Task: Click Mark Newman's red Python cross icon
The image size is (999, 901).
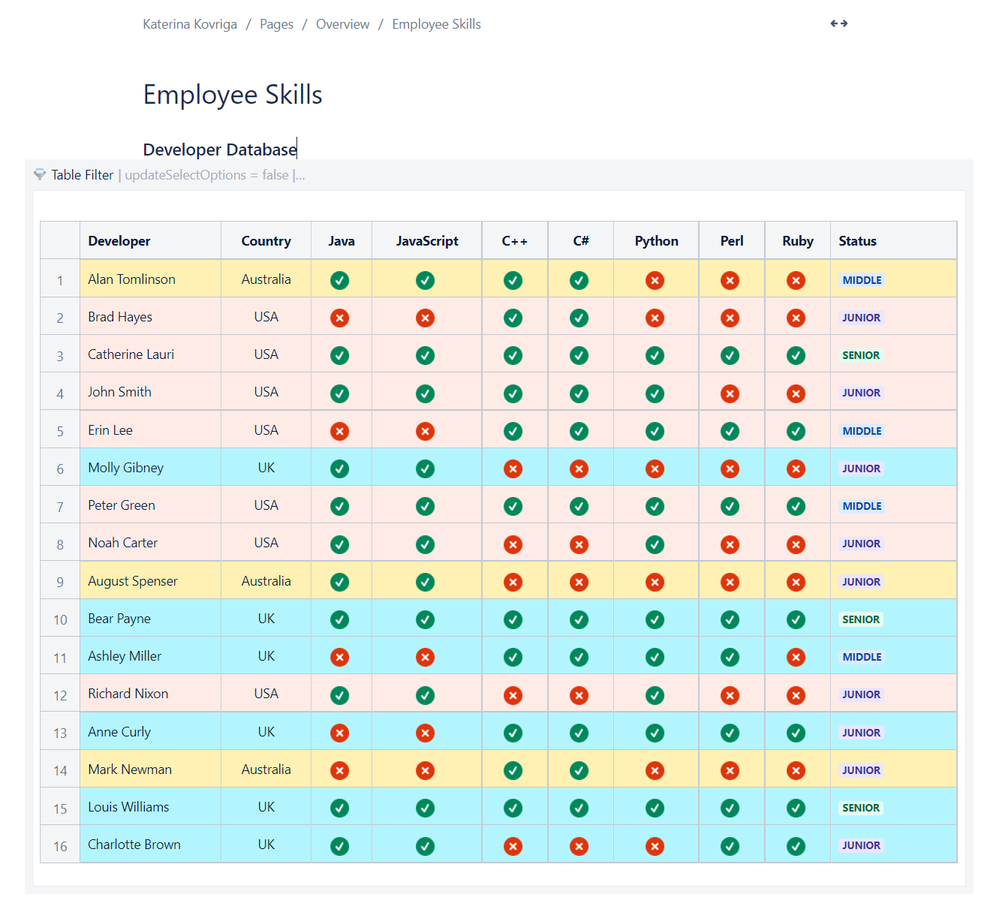Action: pyautogui.click(x=655, y=770)
